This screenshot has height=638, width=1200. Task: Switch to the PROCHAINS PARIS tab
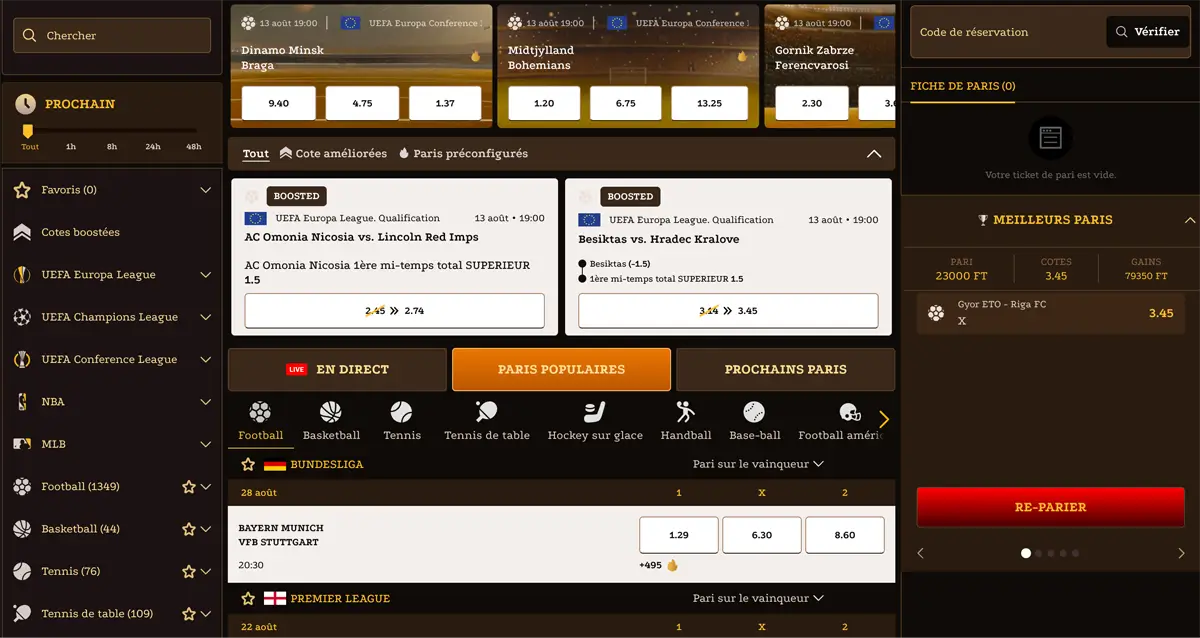(x=785, y=369)
